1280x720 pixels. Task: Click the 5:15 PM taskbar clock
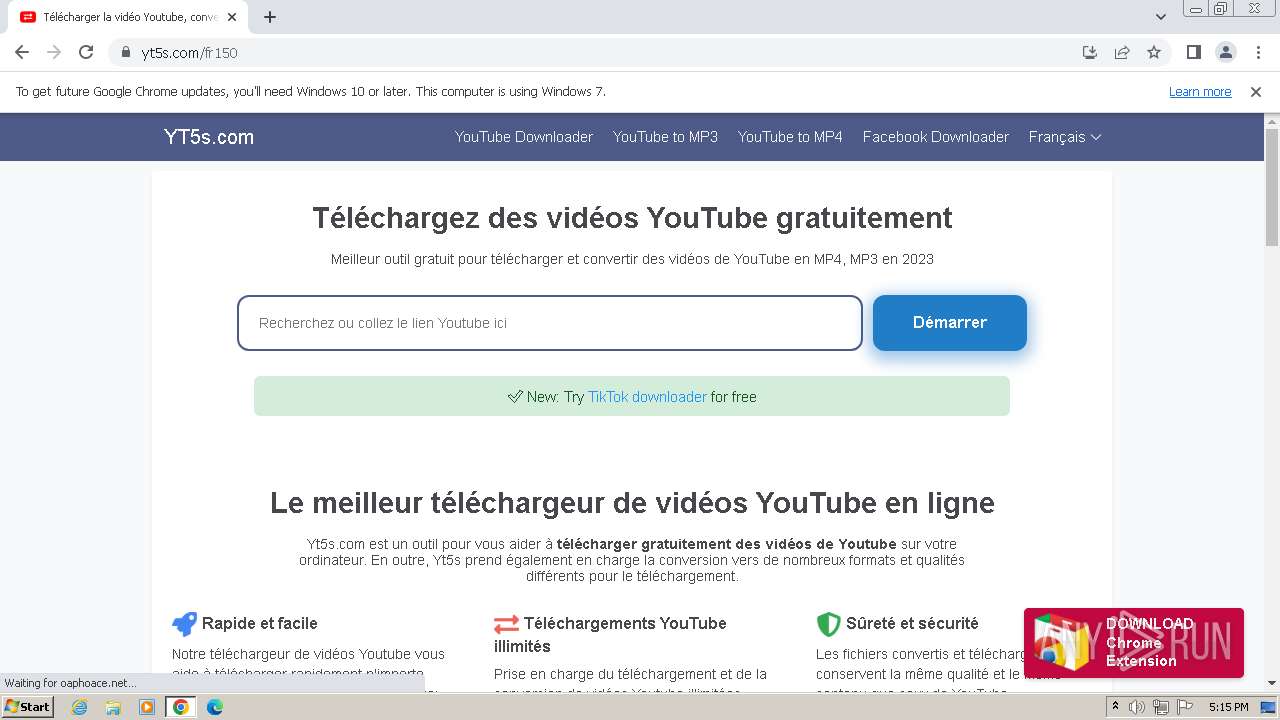pyautogui.click(x=1228, y=707)
